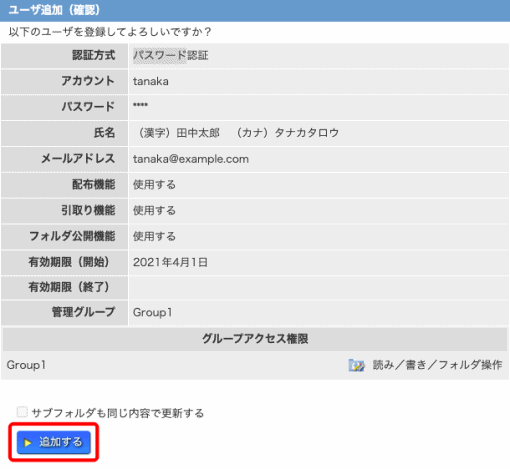Click the フォルダ公開機能 row value 使用する
This screenshot has height=469, width=510.
point(154,237)
